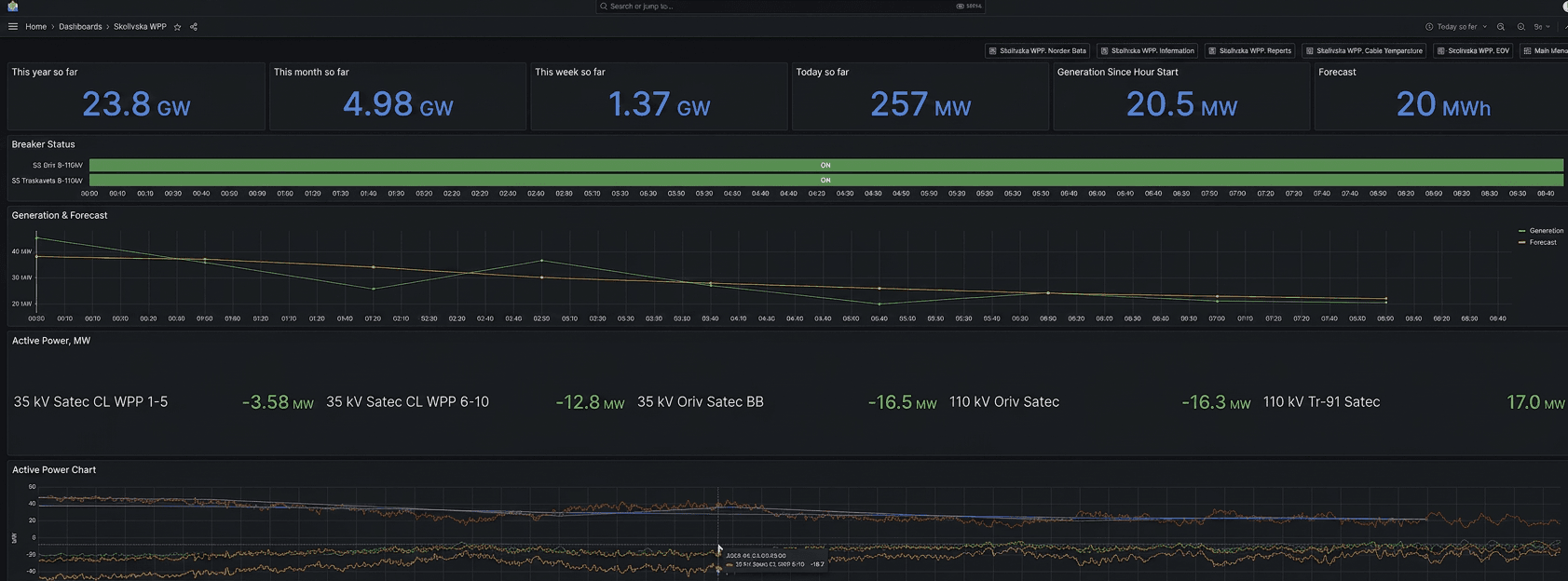Open the Dashboards breadcrumb link
Viewport: 1568px width, 581px height.
pyautogui.click(x=80, y=27)
